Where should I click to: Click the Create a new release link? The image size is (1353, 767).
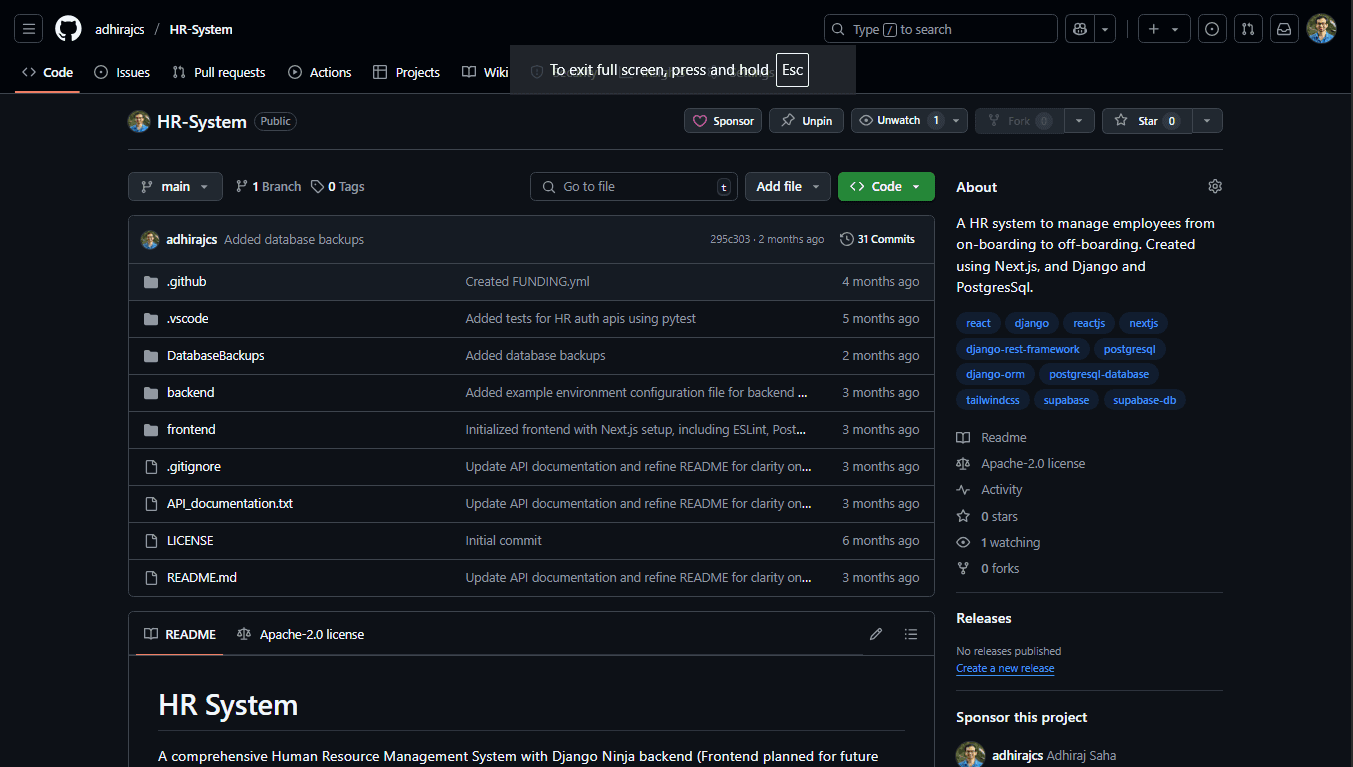click(x=1005, y=668)
